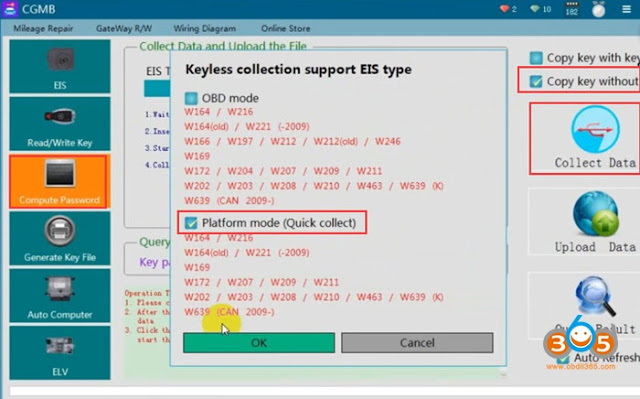640x399 pixels.
Task: Click the W169 entry under Platform mode
Action: [x=197, y=267]
